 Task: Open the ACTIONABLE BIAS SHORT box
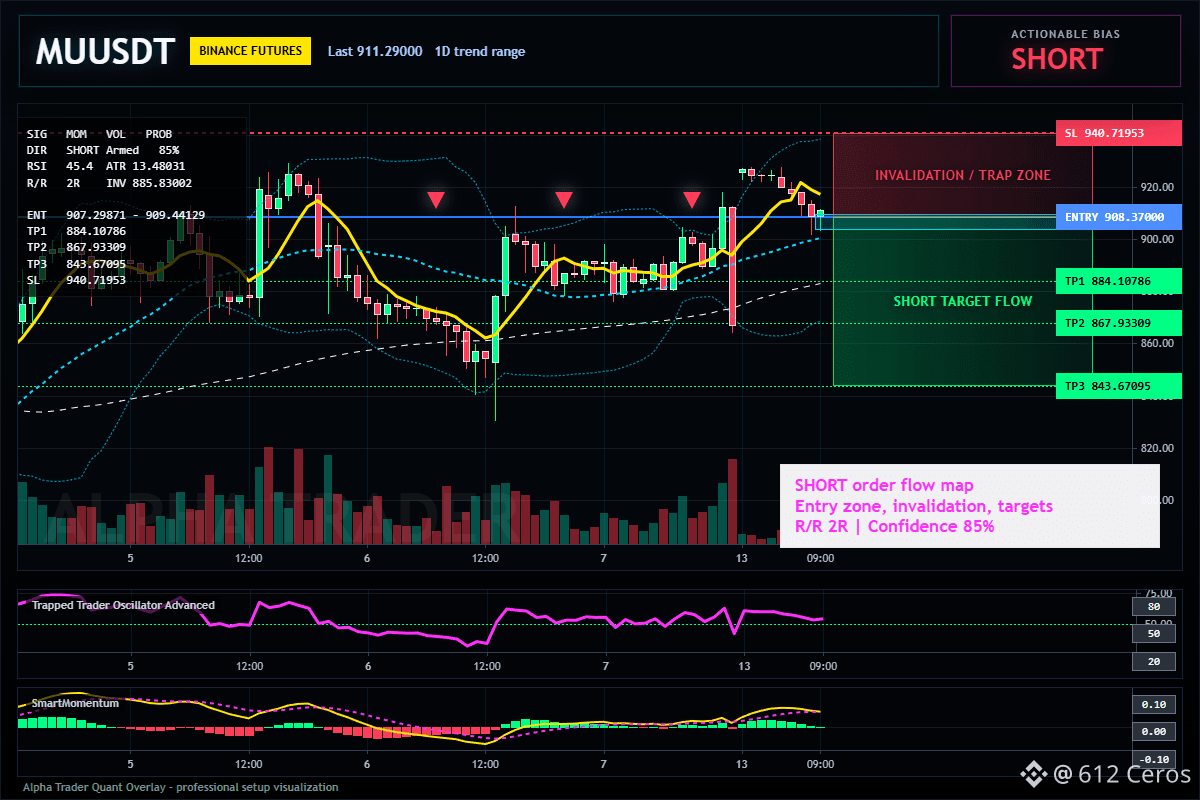click(1065, 51)
